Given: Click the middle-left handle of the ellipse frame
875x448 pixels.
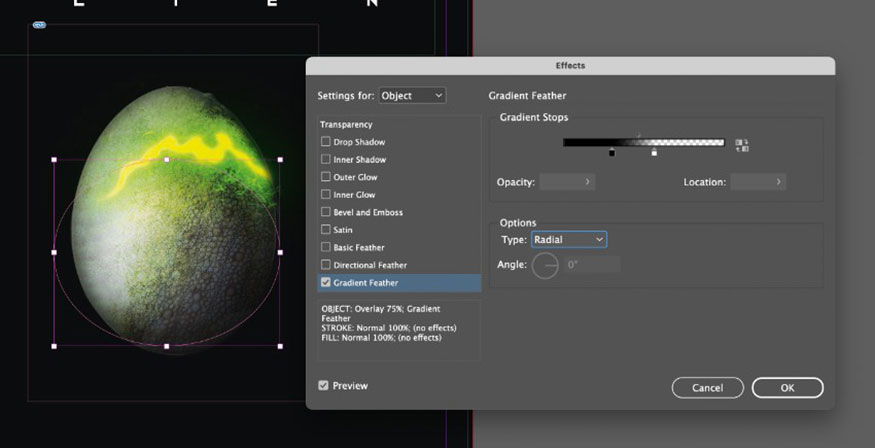Looking at the screenshot, I should point(54,253).
